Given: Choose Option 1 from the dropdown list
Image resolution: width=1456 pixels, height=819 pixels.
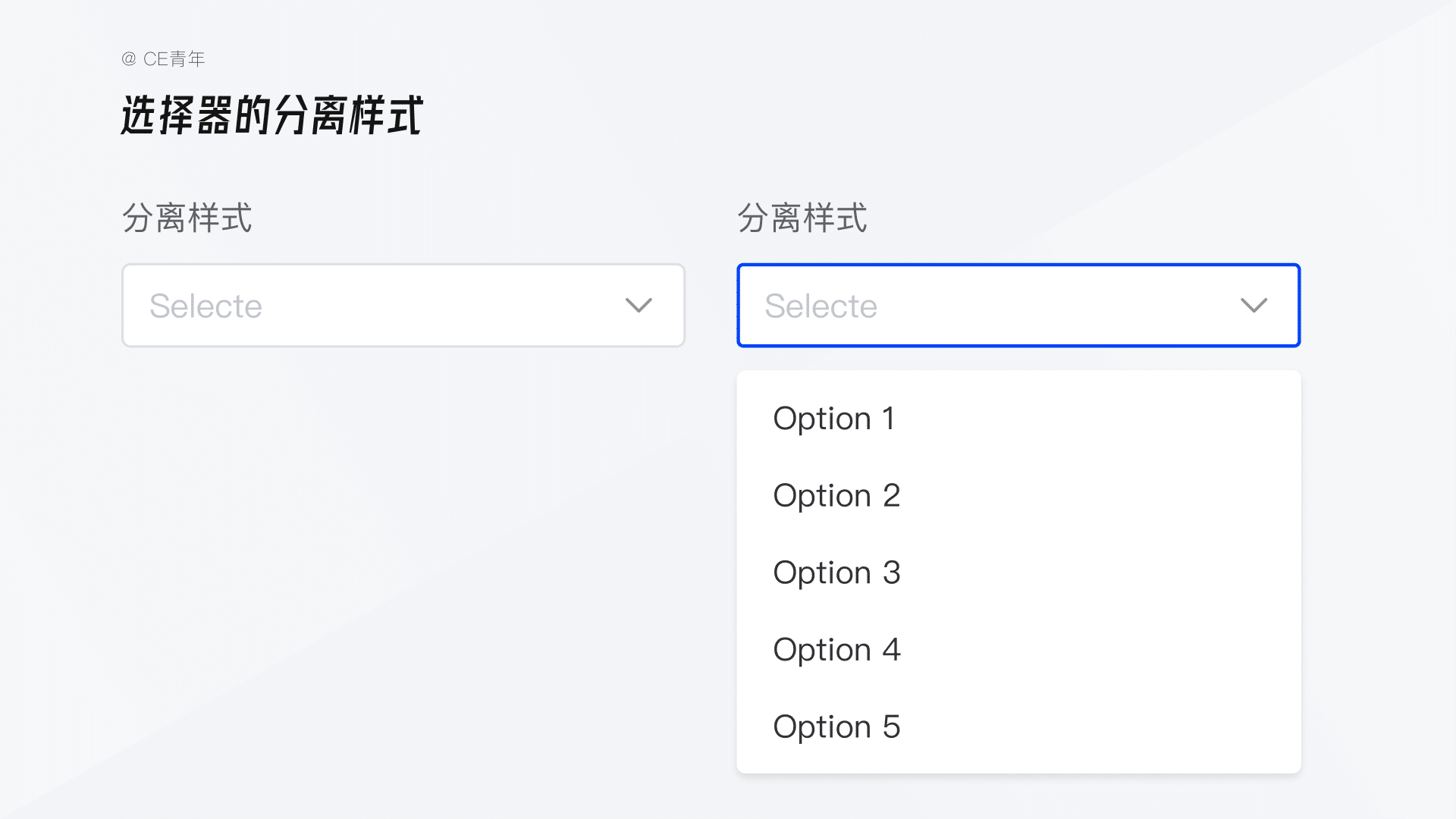Looking at the screenshot, I should [x=834, y=419].
